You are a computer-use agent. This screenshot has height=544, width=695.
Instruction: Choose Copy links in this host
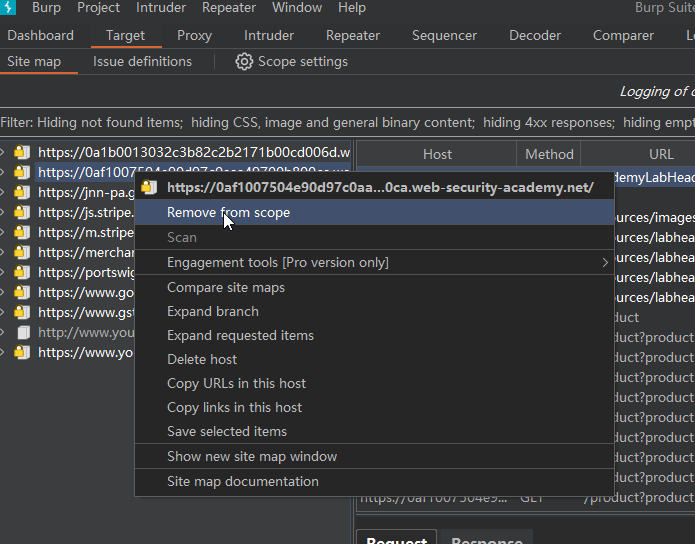tap(374, 407)
